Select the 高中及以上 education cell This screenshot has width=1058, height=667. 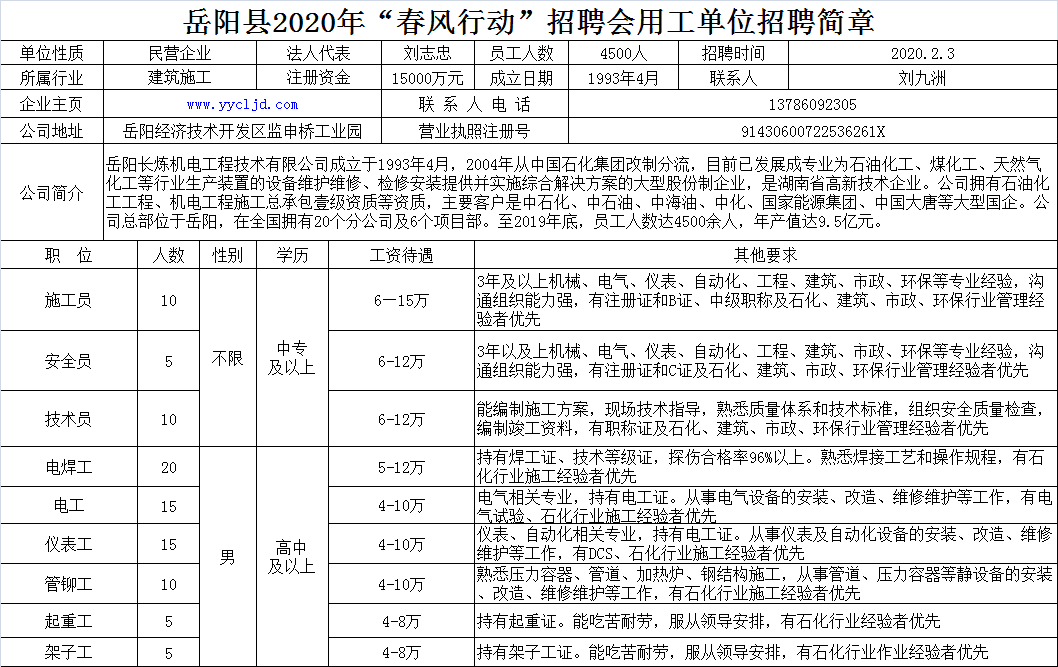coord(292,556)
